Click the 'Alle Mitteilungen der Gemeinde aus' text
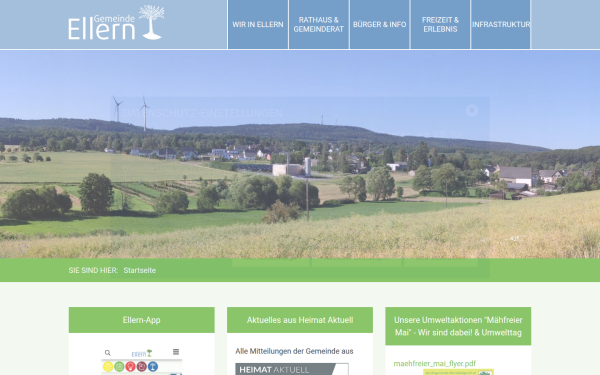 tap(294, 351)
